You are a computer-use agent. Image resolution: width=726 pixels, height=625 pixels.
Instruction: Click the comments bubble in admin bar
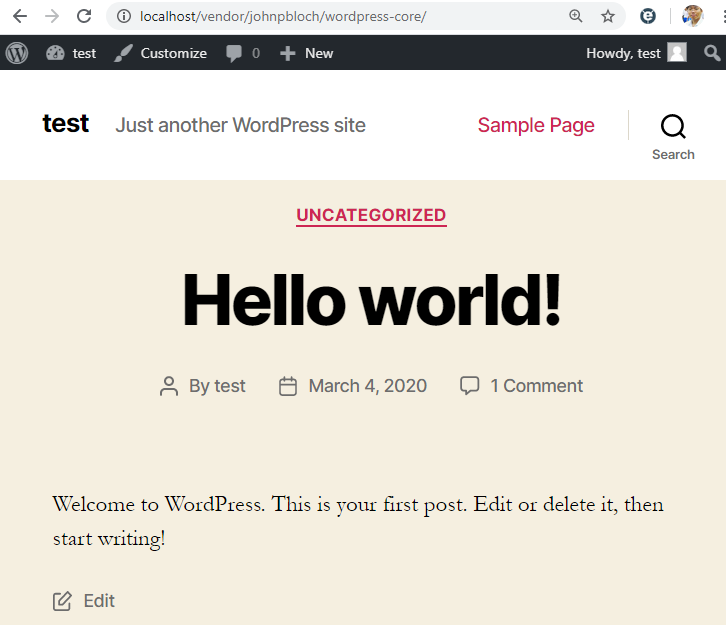(x=243, y=53)
